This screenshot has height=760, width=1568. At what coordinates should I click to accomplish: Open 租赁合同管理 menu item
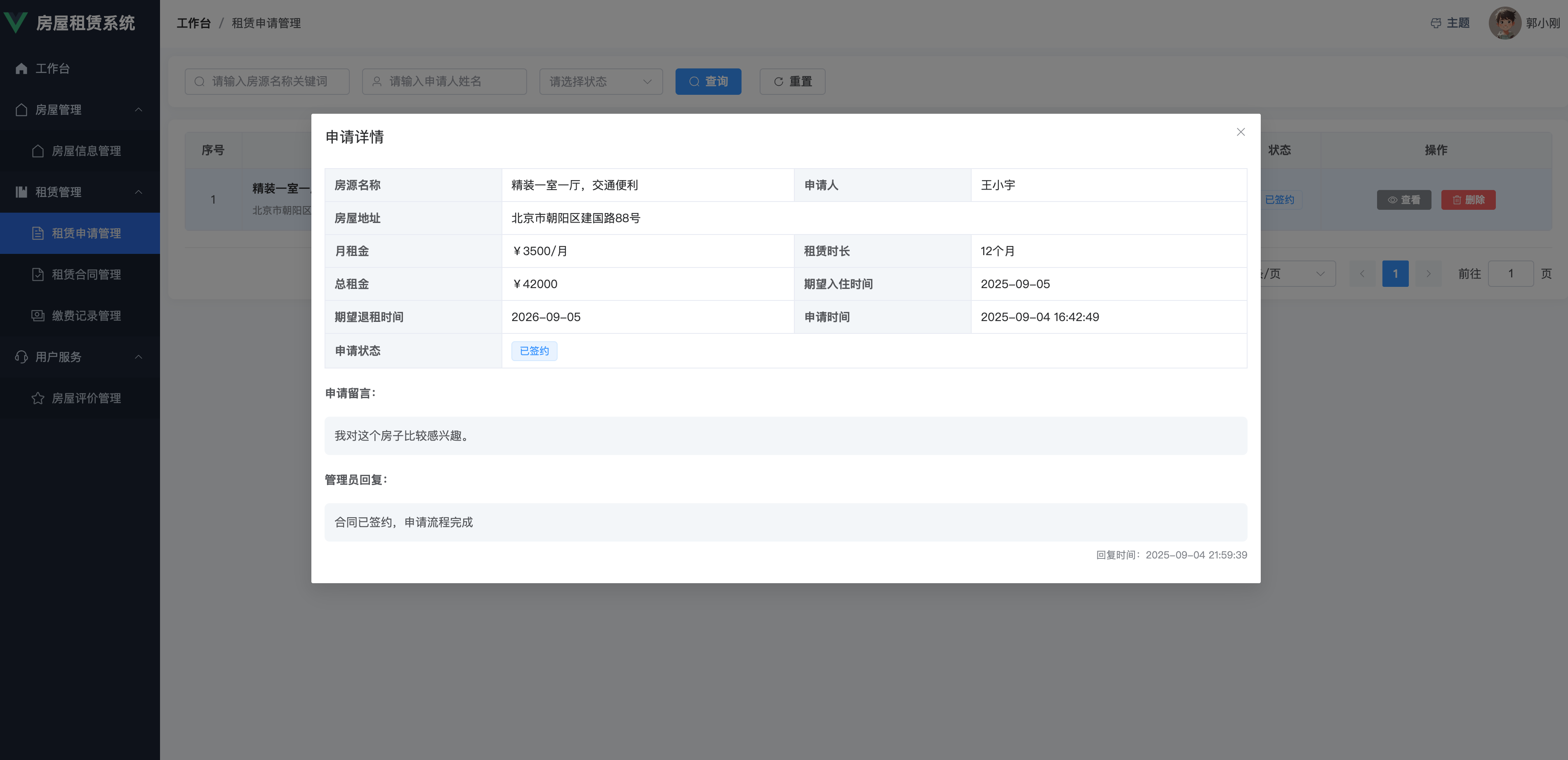tap(86, 274)
